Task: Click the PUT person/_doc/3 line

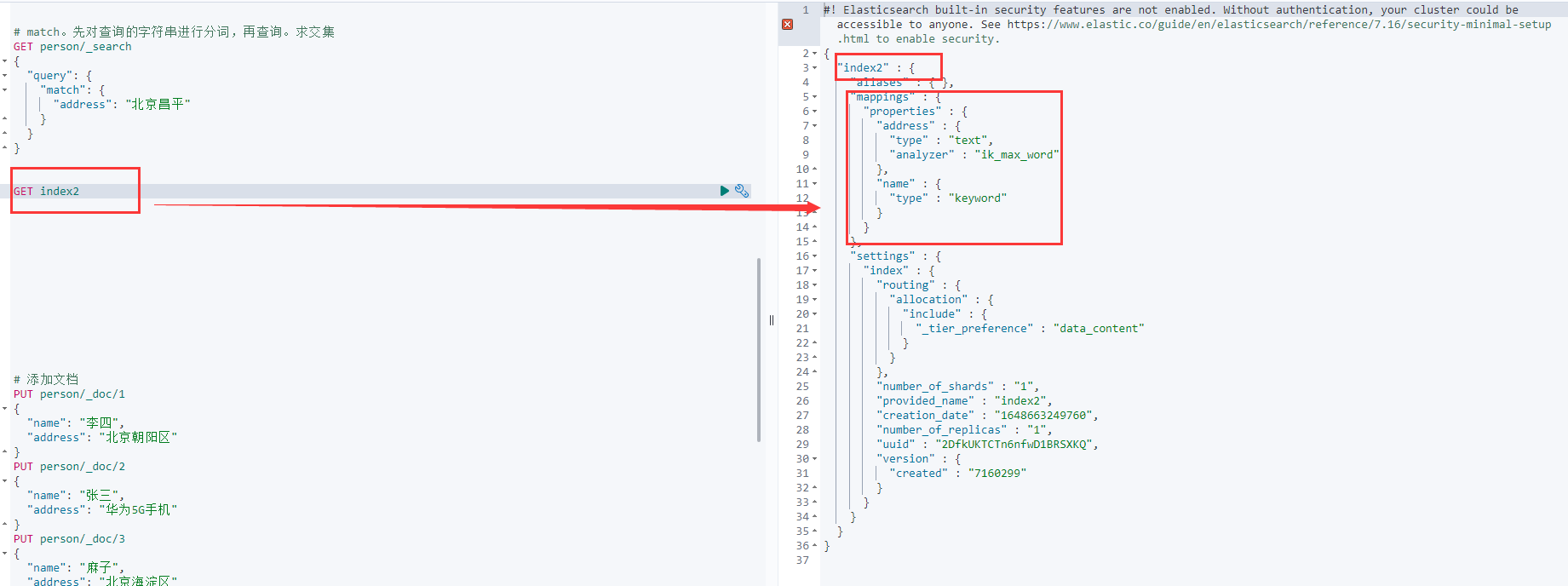Action: click(x=69, y=538)
